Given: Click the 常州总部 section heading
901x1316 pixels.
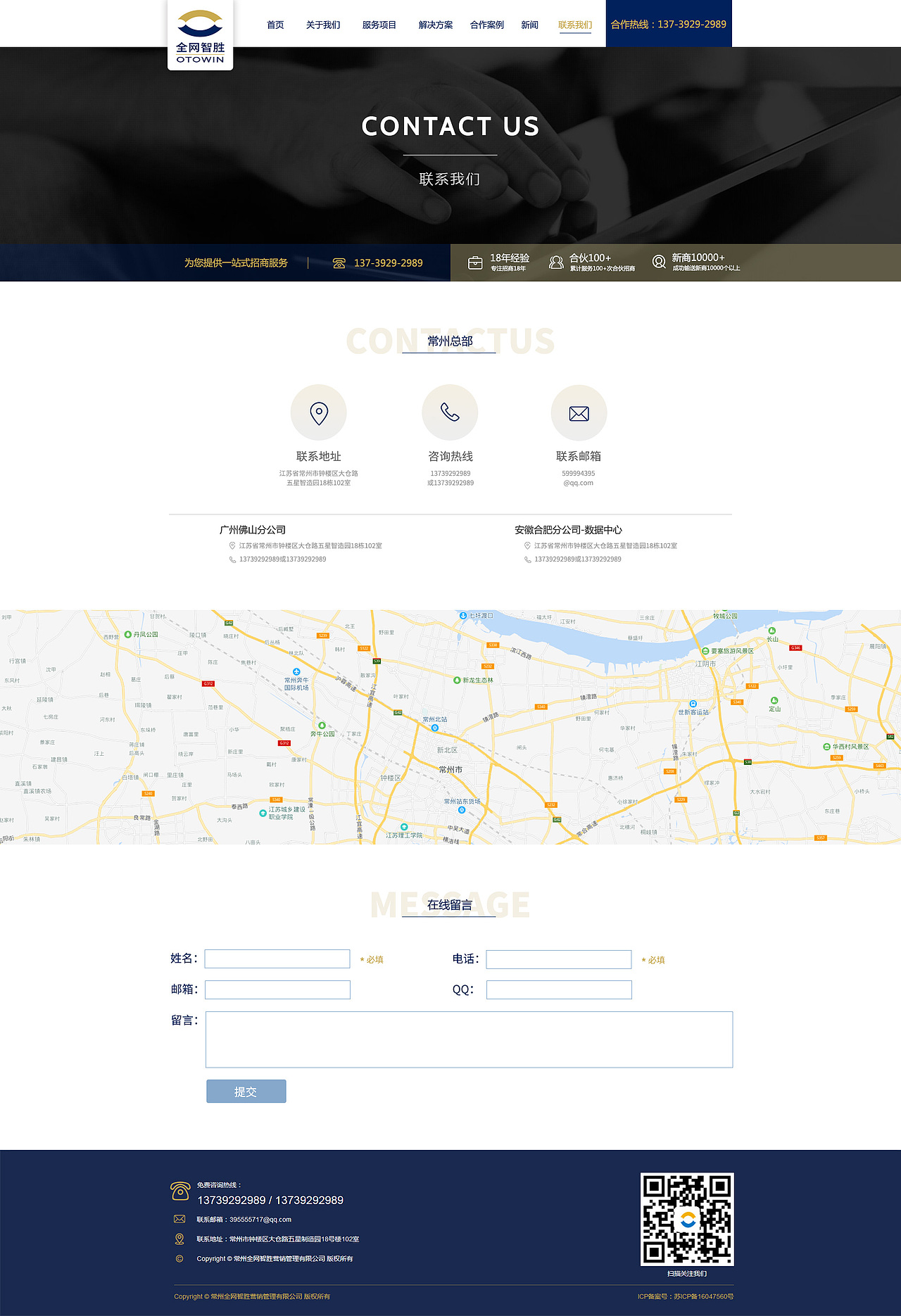Looking at the screenshot, I should point(450,341).
